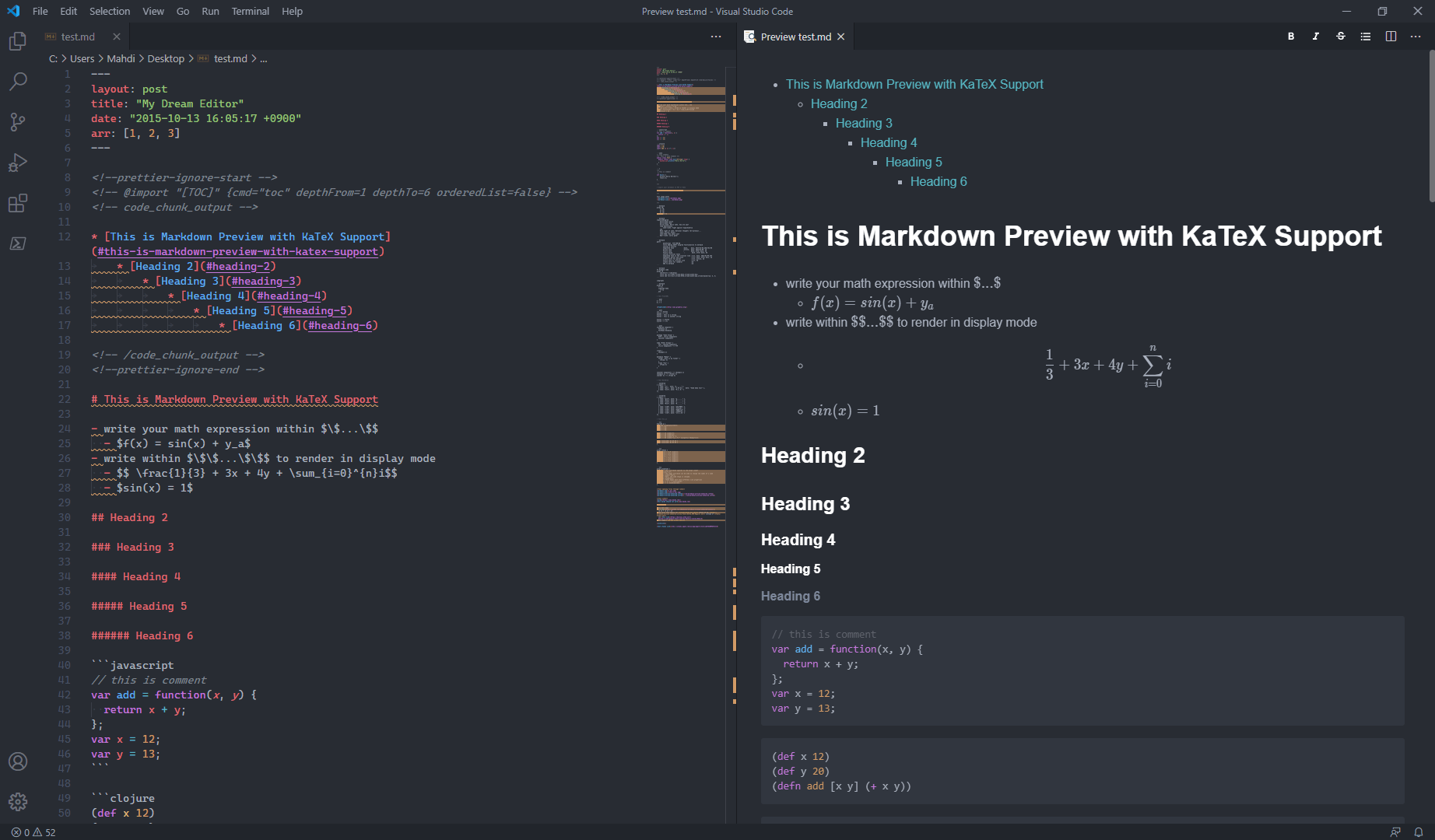Open Extensions view
The width and height of the screenshot is (1435, 840).
(x=17, y=203)
